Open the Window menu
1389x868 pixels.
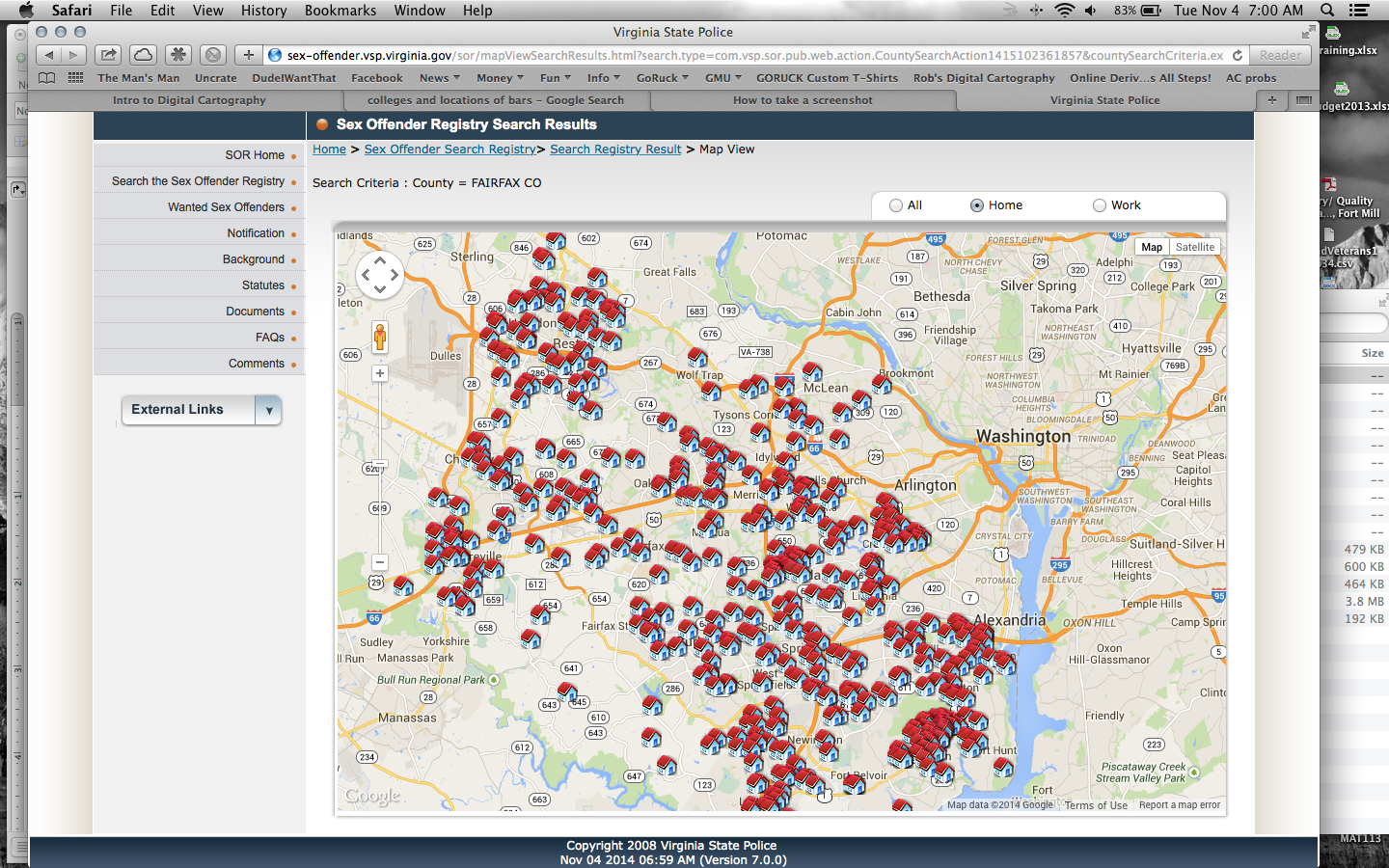point(420,11)
